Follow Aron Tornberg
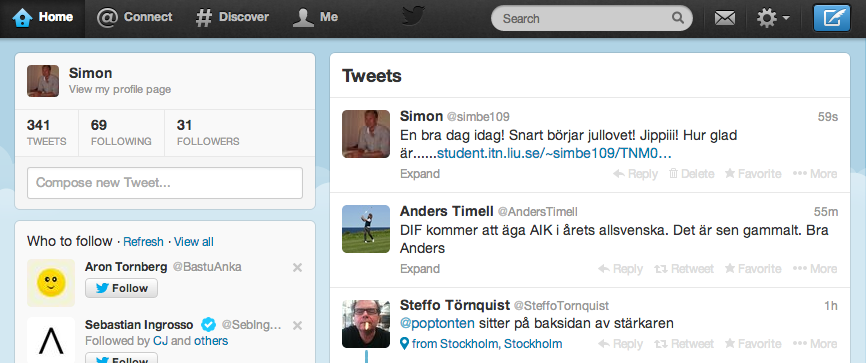 coord(121,288)
